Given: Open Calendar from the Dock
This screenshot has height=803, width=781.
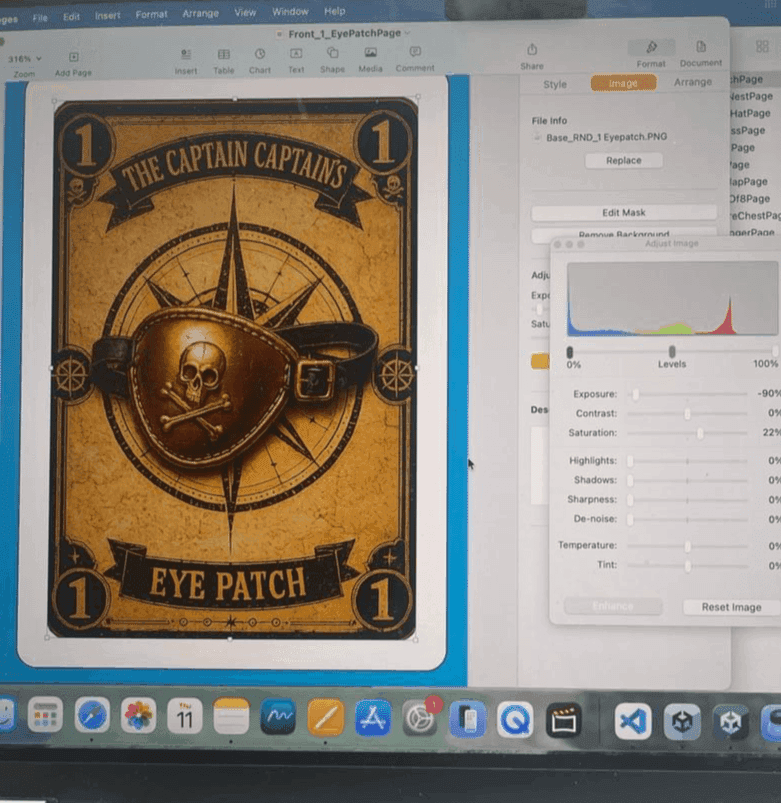Looking at the screenshot, I should click(x=184, y=716).
